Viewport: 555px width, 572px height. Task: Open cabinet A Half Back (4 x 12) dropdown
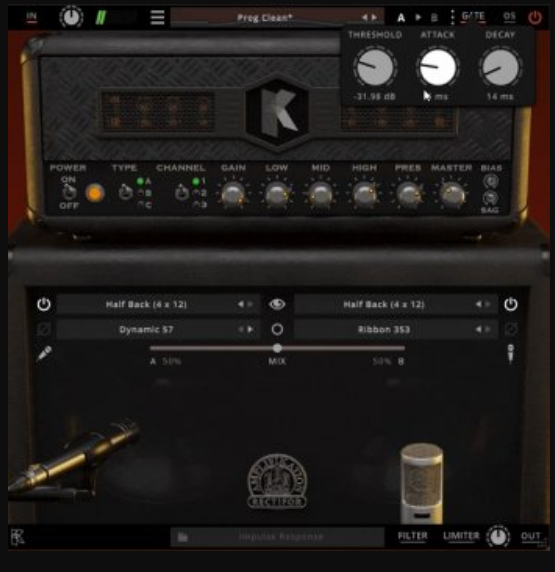point(146,304)
